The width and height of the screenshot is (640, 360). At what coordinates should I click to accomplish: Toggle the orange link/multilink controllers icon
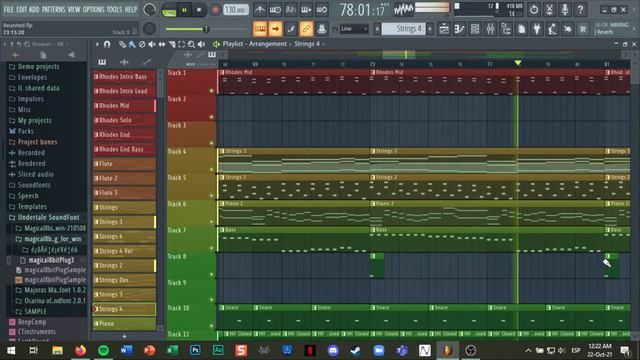(306, 29)
